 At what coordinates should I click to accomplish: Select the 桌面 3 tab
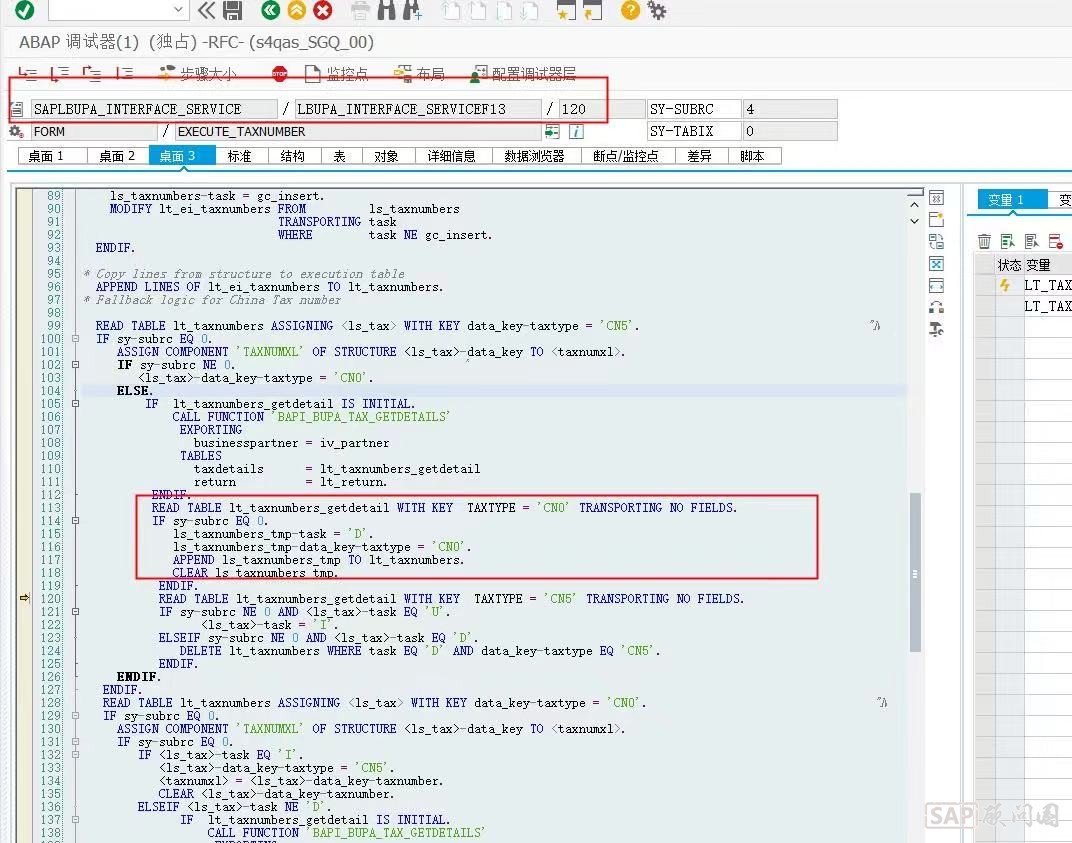[182, 156]
